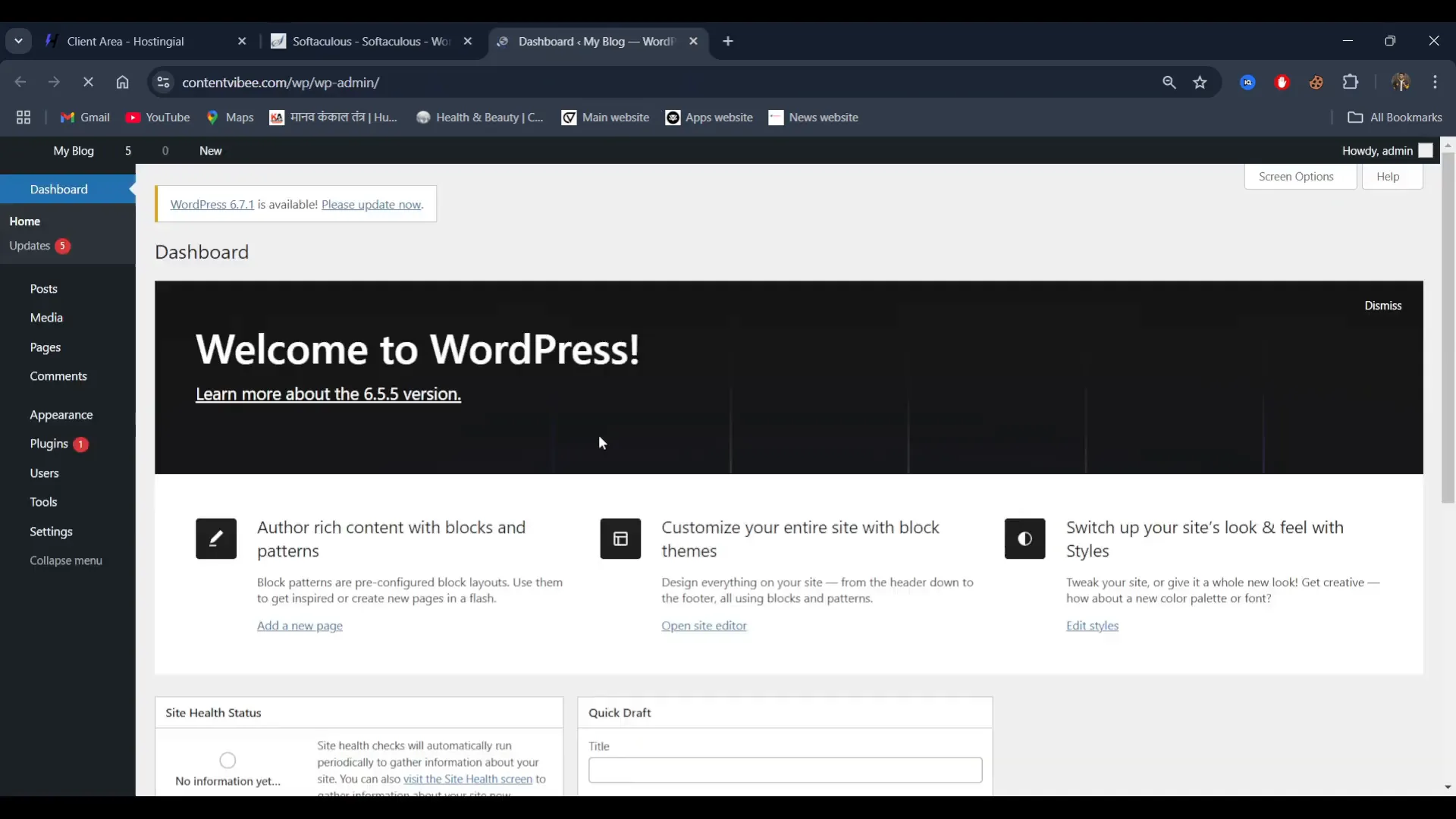Open the pencil icon for authoring with blocks
Viewport: 1456px width, 819px height.
(216, 538)
